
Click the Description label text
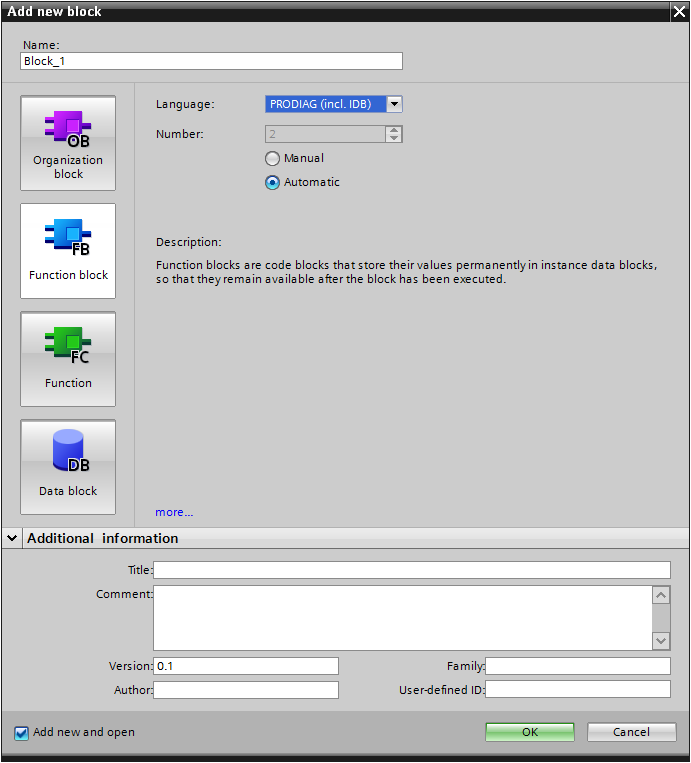[188, 242]
